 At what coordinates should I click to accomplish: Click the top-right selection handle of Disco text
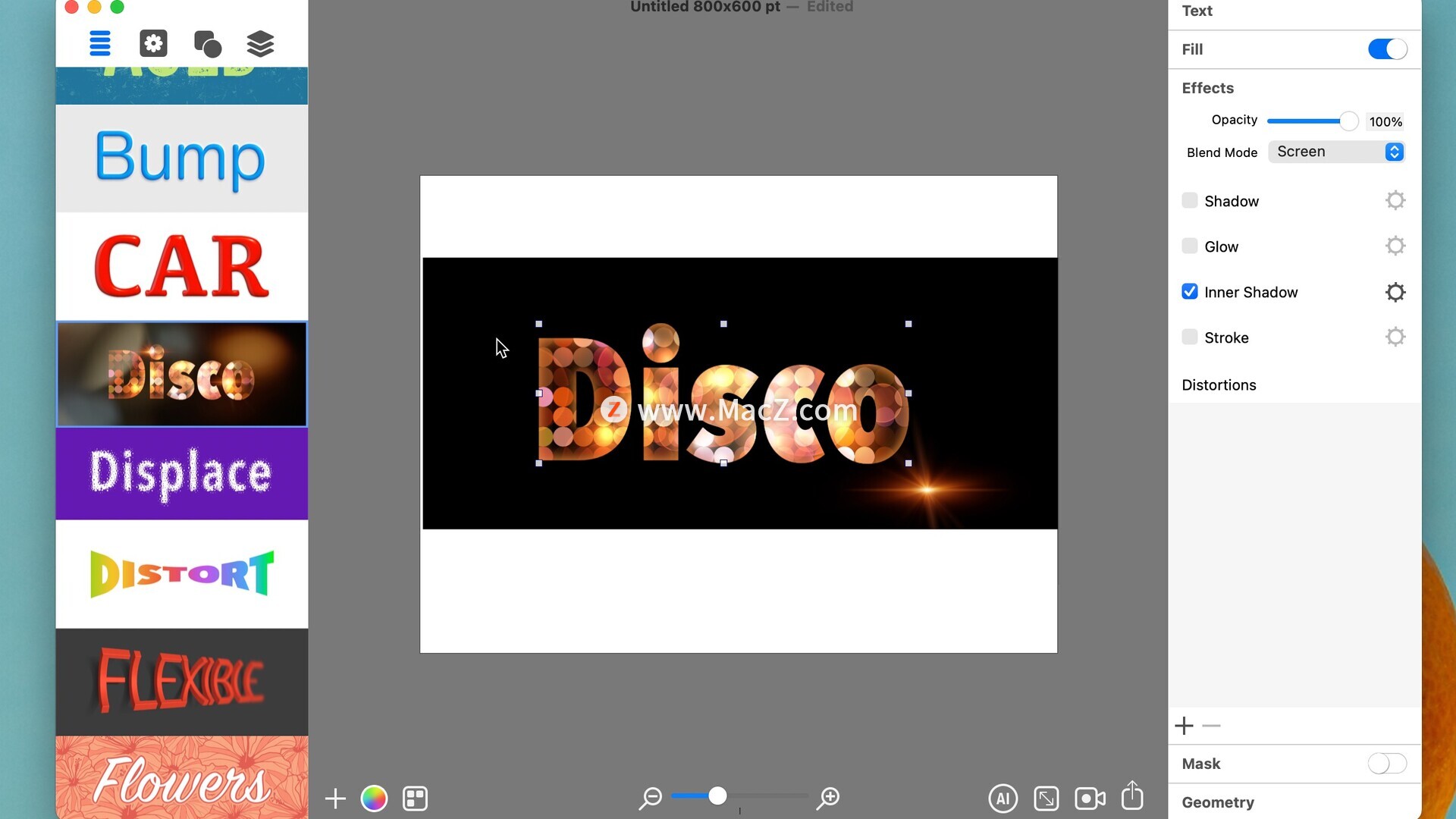point(908,324)
